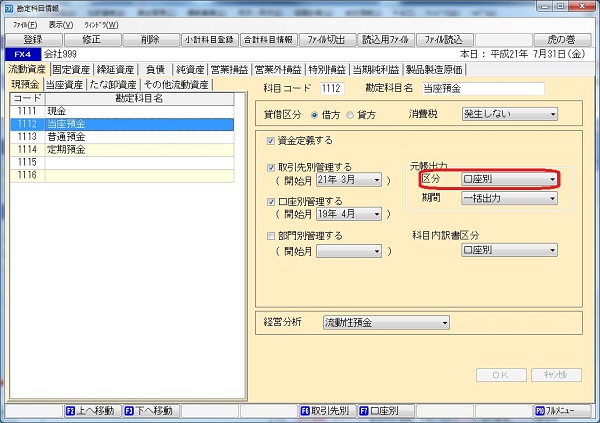Select the empty row coded 1115

pos(122,162)
